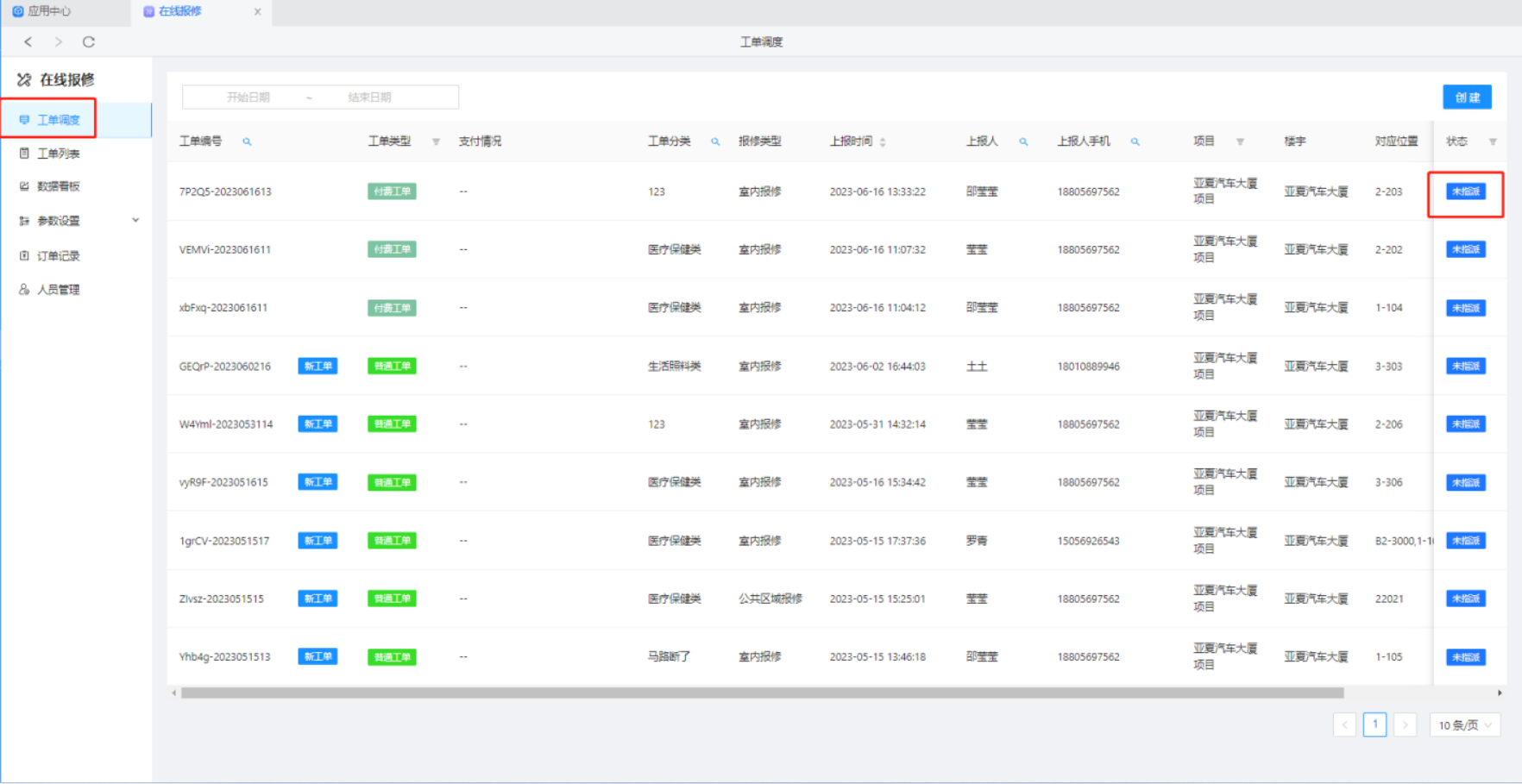Click search icon beside 上报人手机 column

pos(1135,141)
